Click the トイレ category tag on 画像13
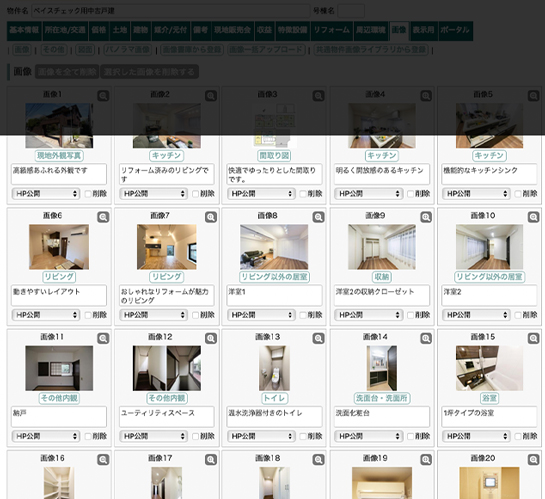Viewport: 545px width, 499px height. click(274, 398)
